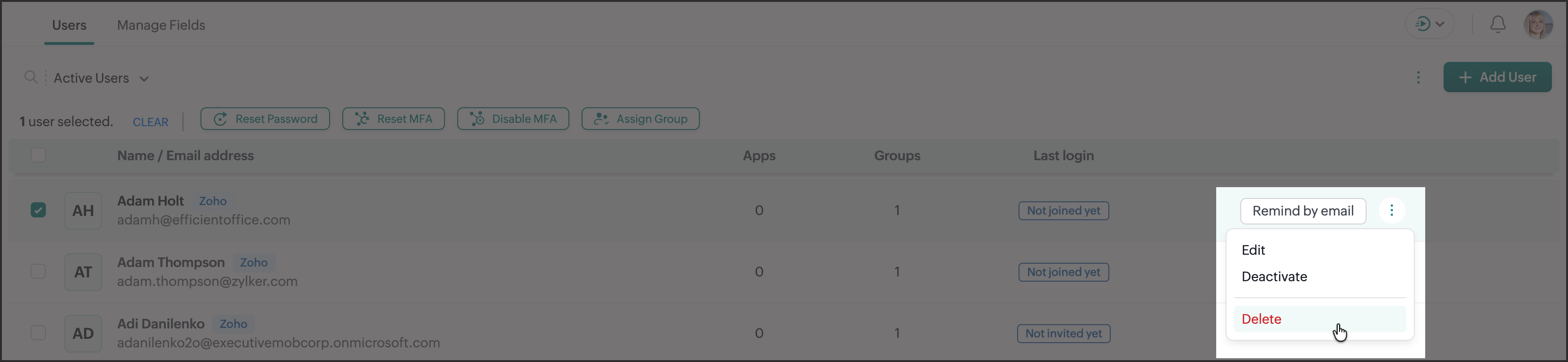
Task: Open the user profile avatar
Action: [1538, 24]
